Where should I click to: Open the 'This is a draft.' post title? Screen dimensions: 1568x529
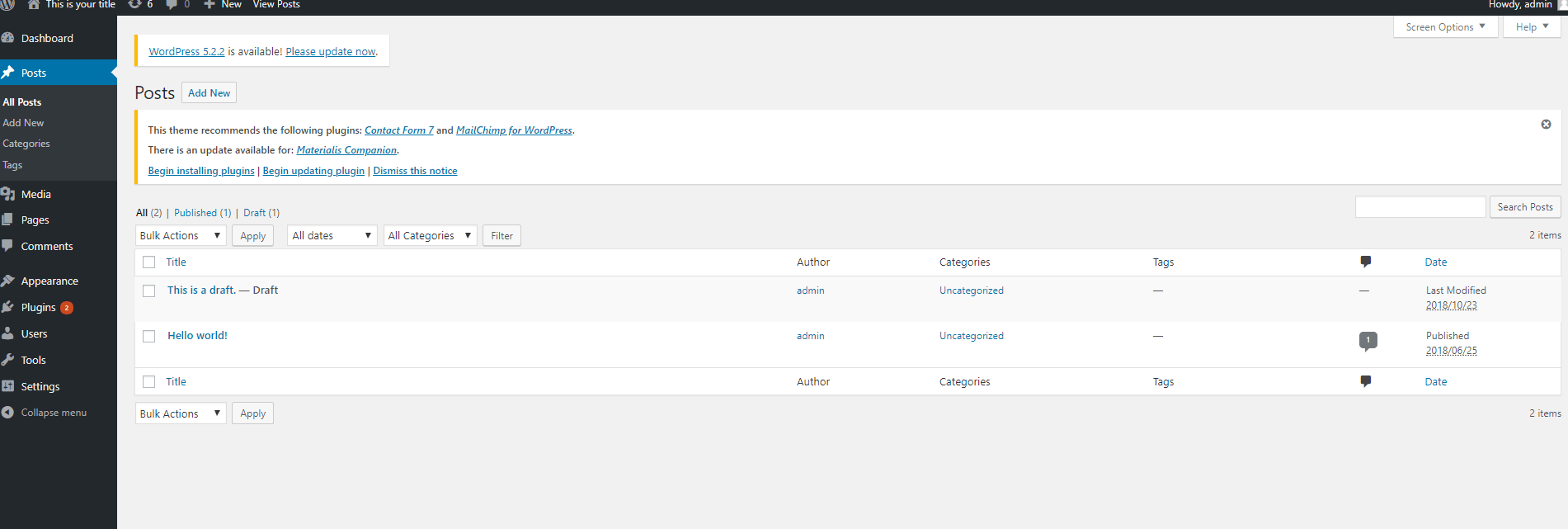pyautogui.click(x=201, y=290)
